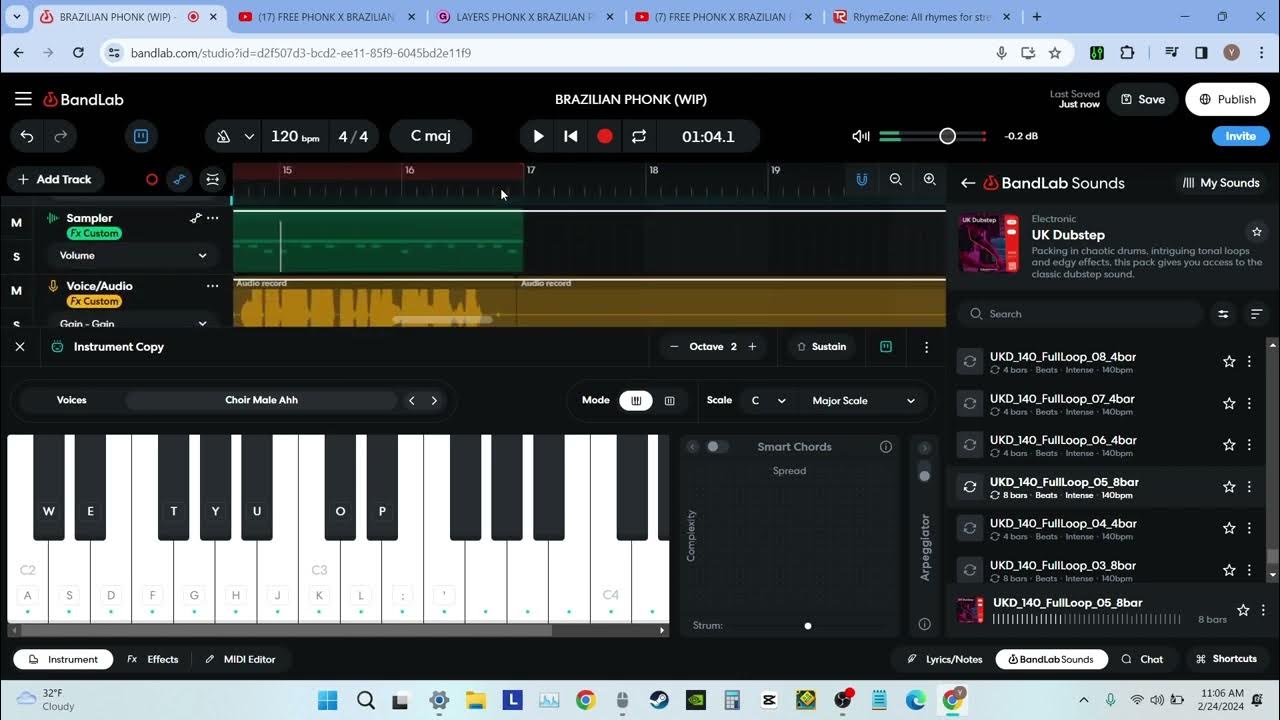Open sound sort options
Image resolution: width=1280 pixels, height=720 pixels.
click(x=1257, y=314)
